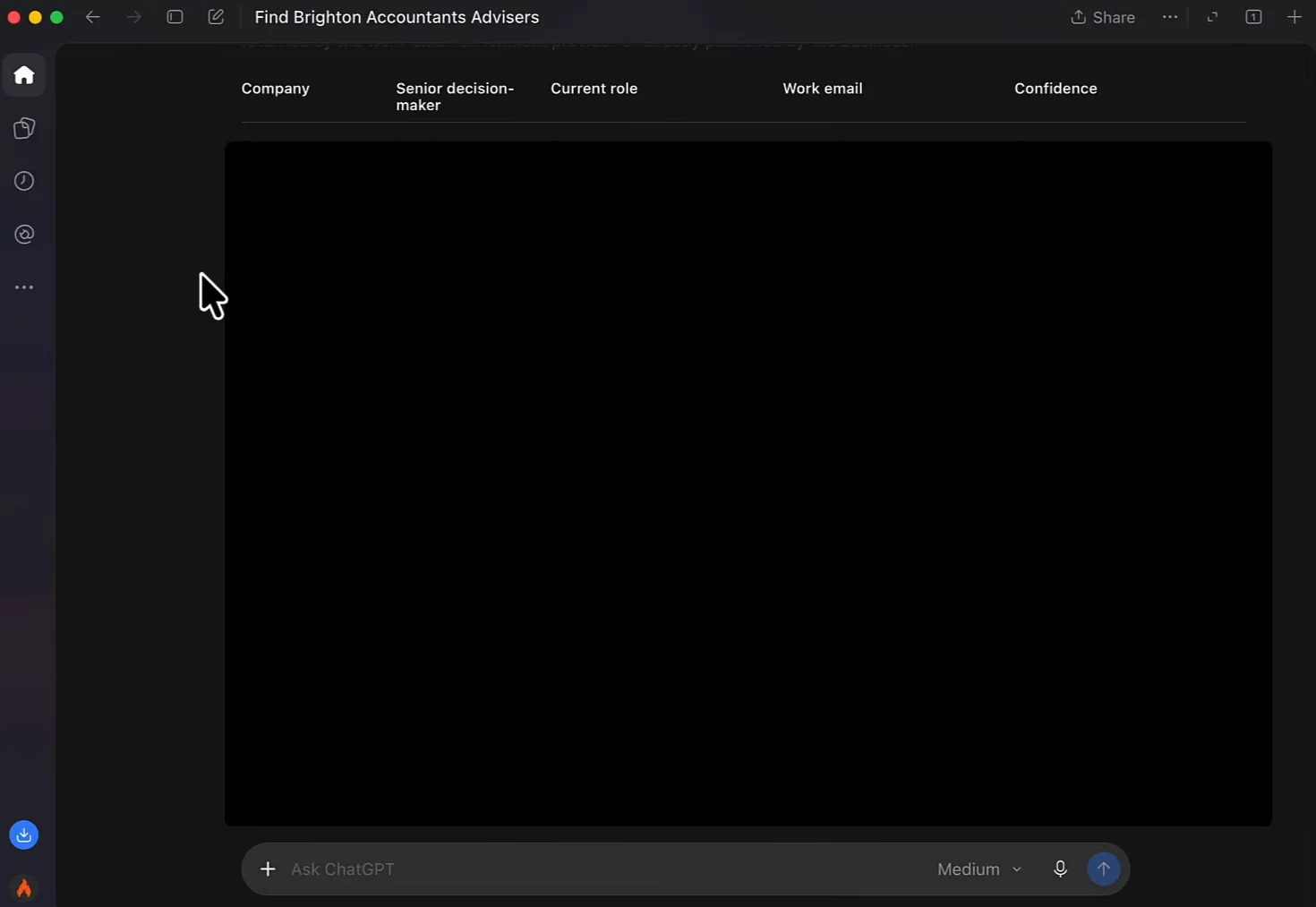Click the Confidence column header
Viewport: 1316px width, 907px height.
coord(1055,89)
